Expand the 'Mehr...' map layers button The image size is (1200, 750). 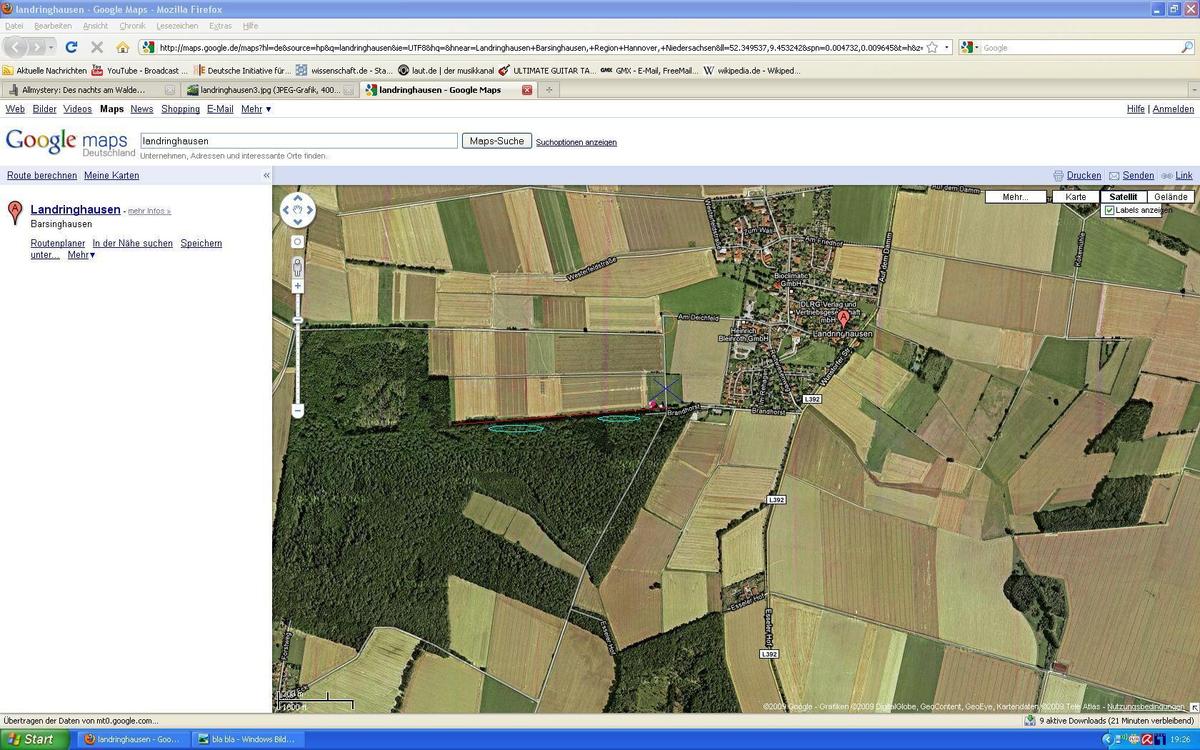pos(1015,197)
